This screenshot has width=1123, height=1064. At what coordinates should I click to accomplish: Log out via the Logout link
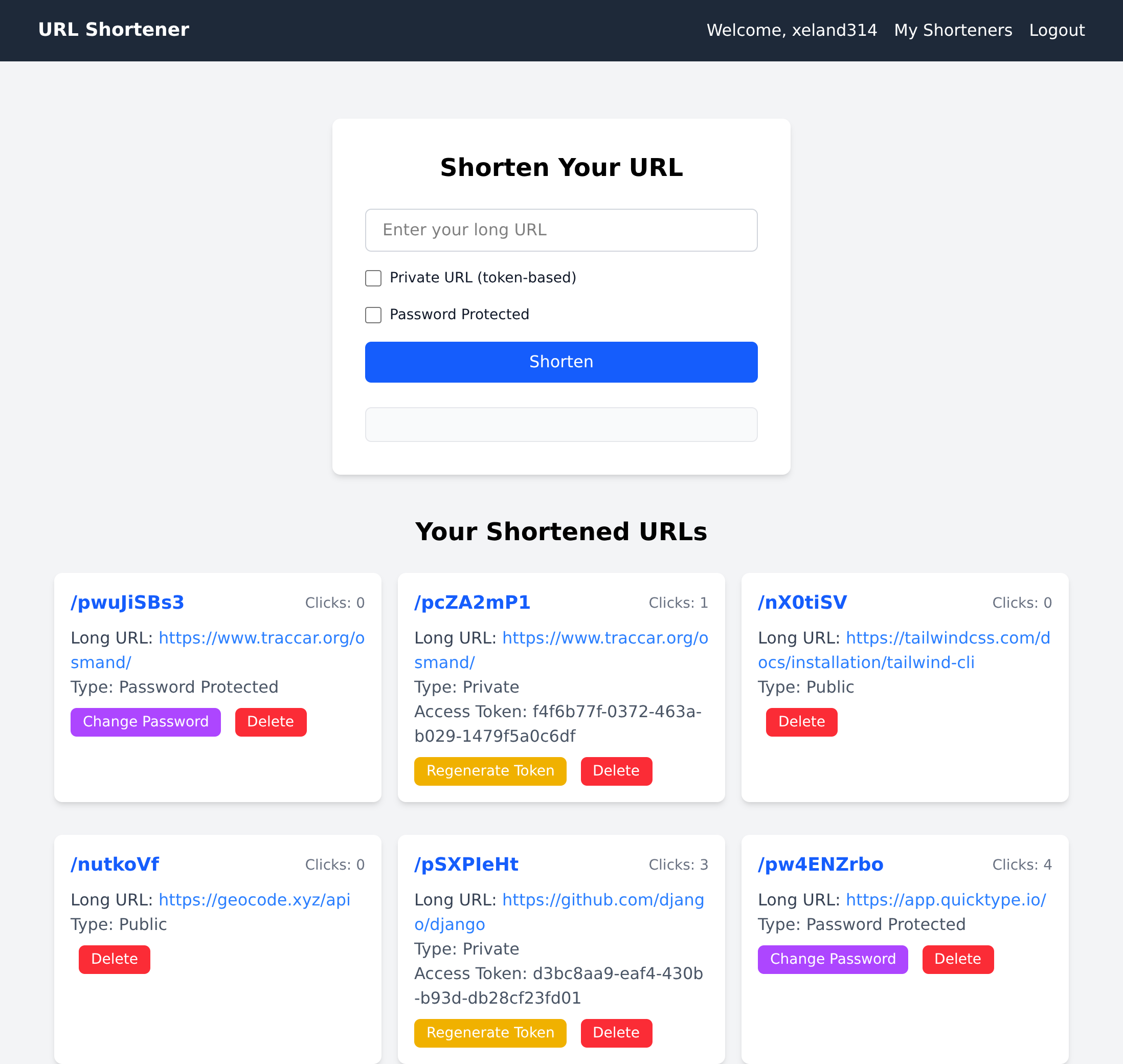1057,30
